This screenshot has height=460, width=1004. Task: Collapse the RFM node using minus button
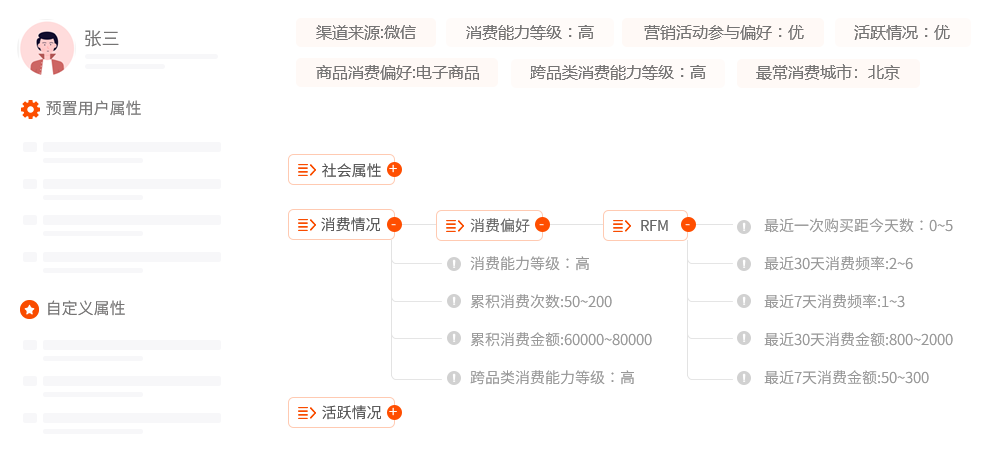point(688,225)
